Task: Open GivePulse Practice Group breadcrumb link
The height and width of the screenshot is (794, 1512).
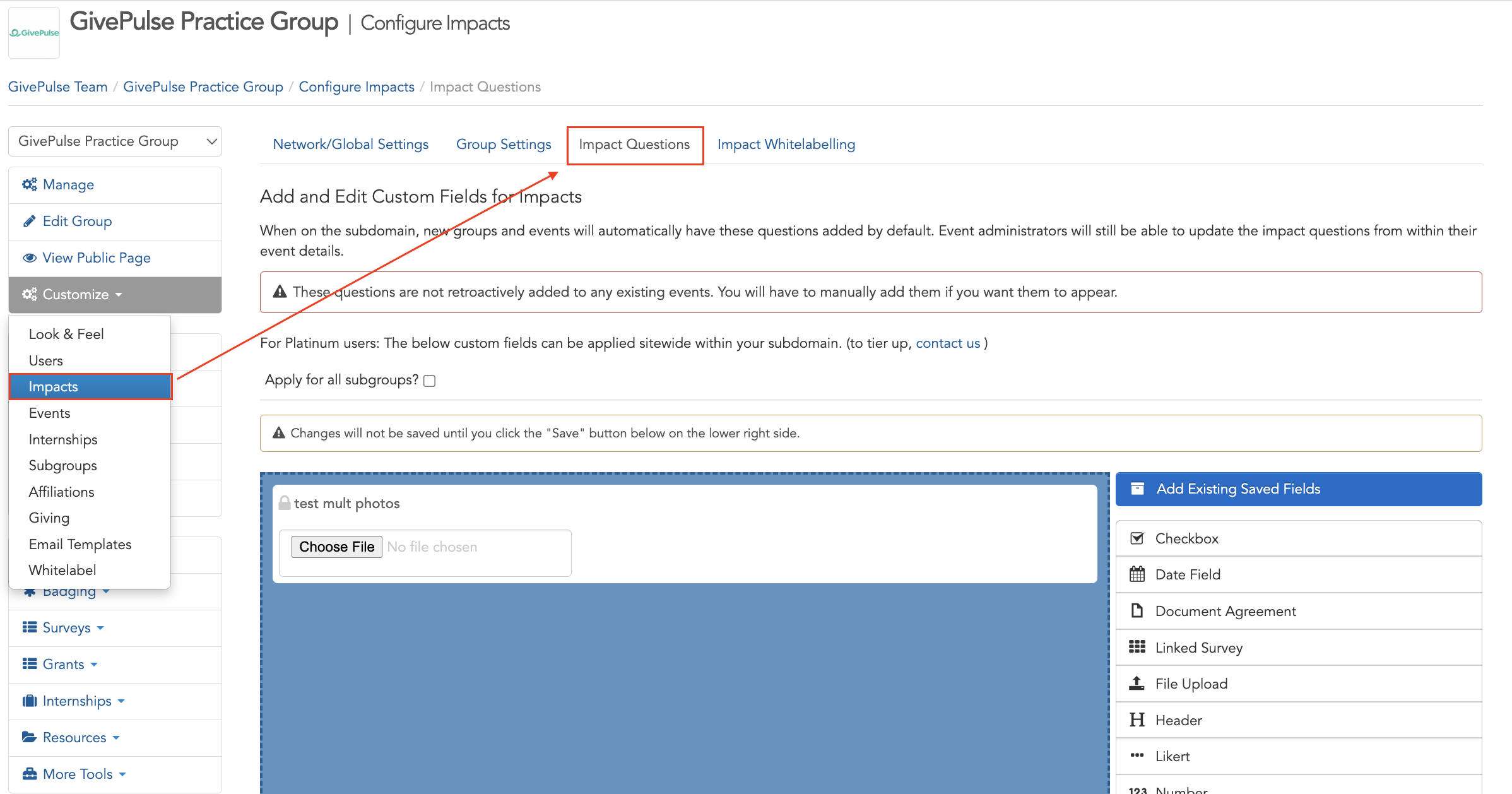Action: coord(203,86)
